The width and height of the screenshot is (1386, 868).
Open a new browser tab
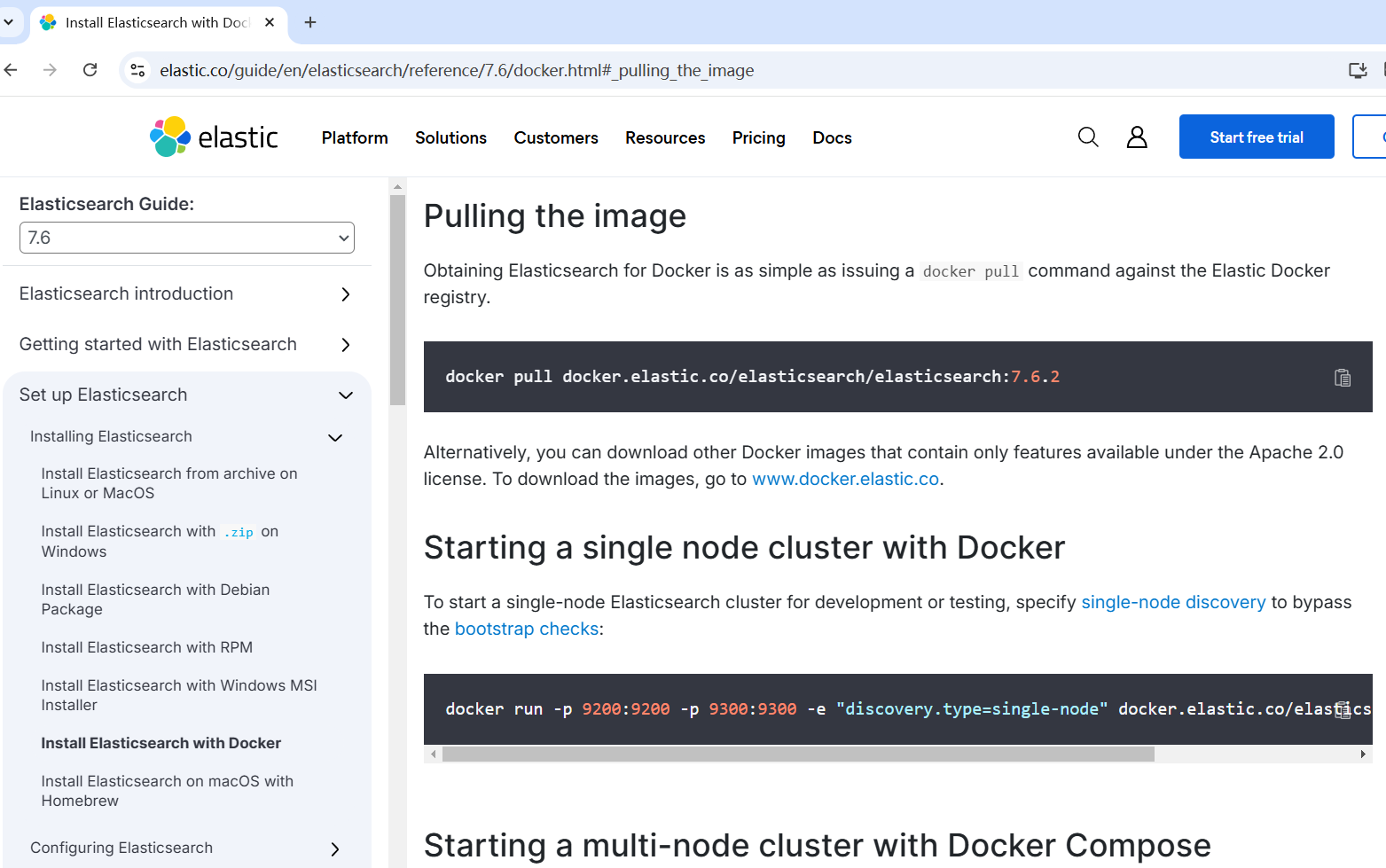[310, 22]
